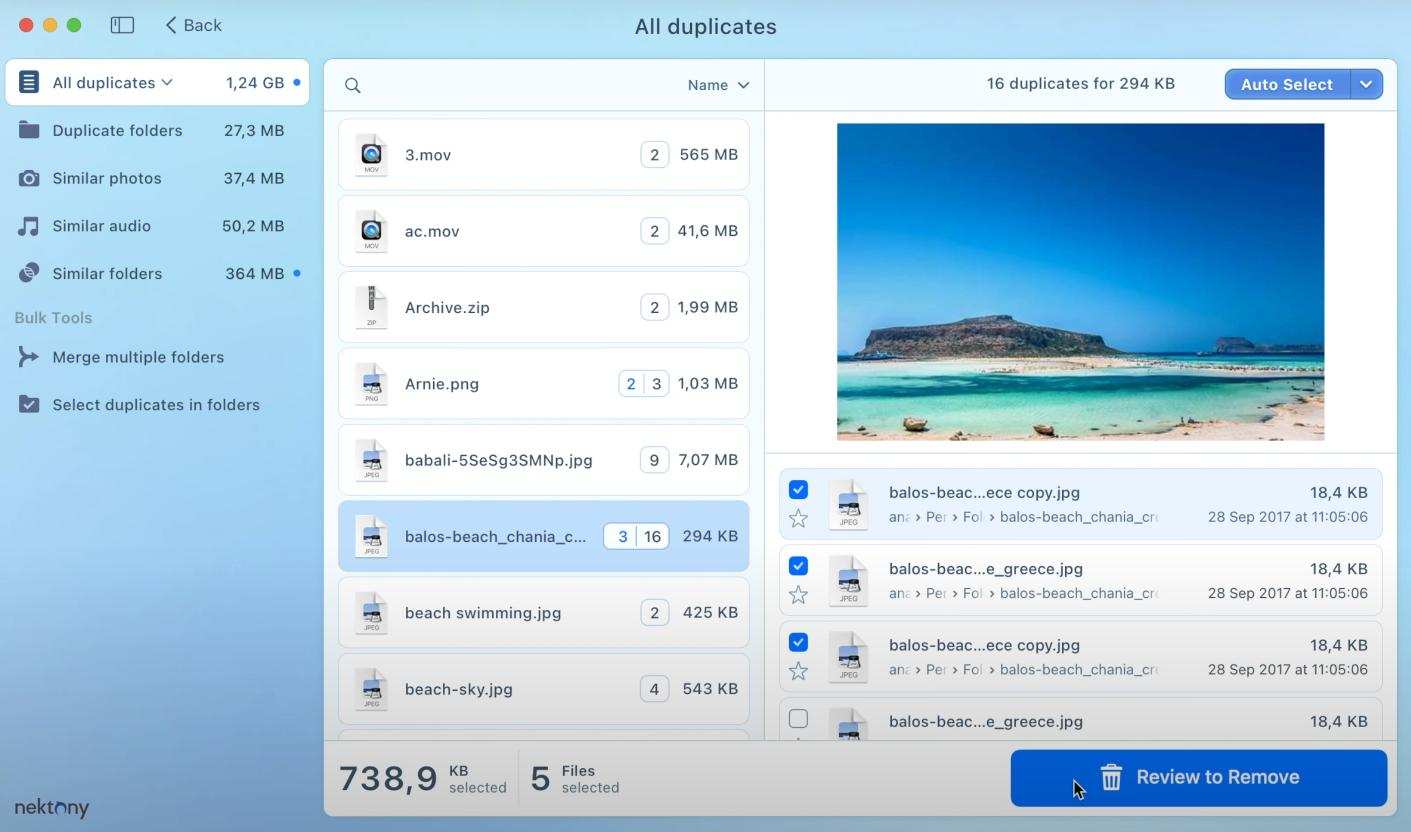This screenshot has height=832, width=1411.
Task: Click the beach preview thumbnail image
Action: pyautogui.click(x=1080, y=281)
